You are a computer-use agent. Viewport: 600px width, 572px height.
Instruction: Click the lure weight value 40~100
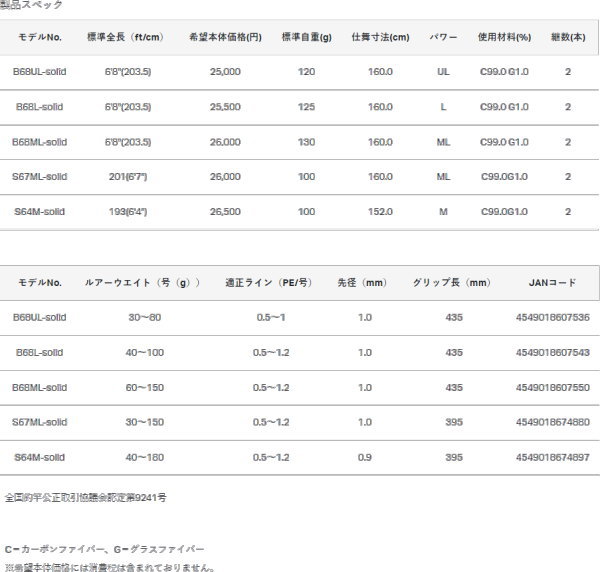point(145,352)
